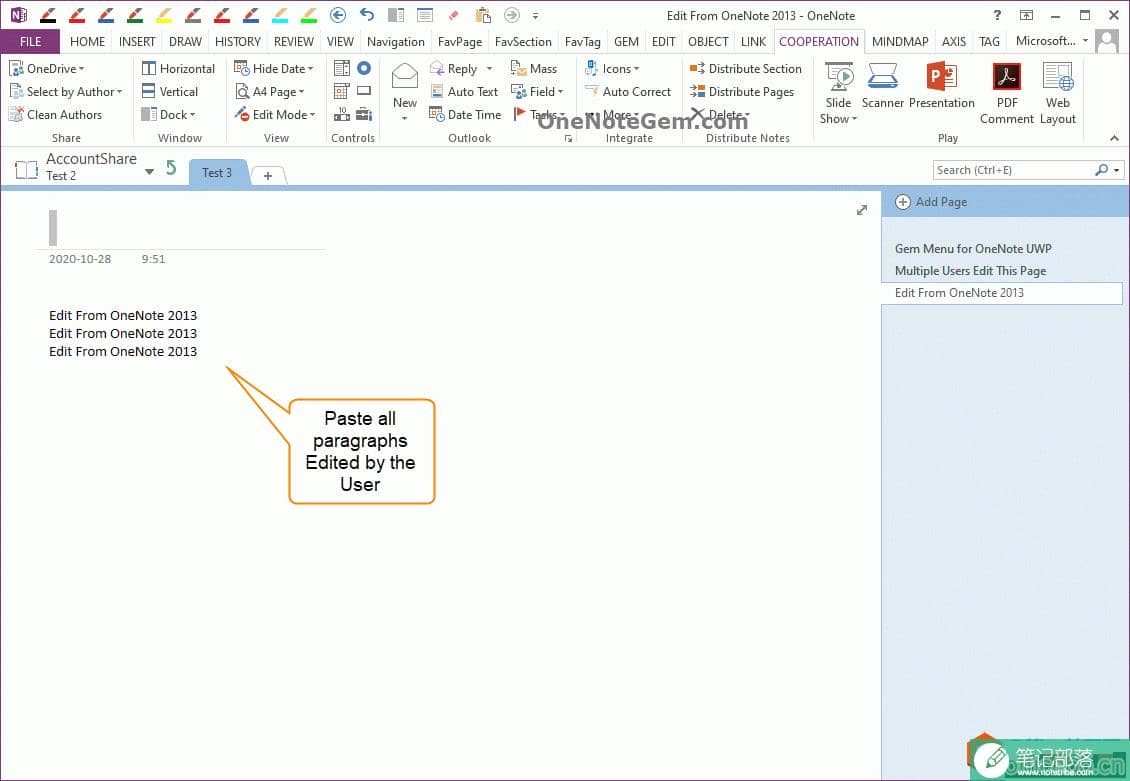This screenshot has width=1130, height=781.
Task: Toggle full page view arrow
Action: tap(862, 210)
